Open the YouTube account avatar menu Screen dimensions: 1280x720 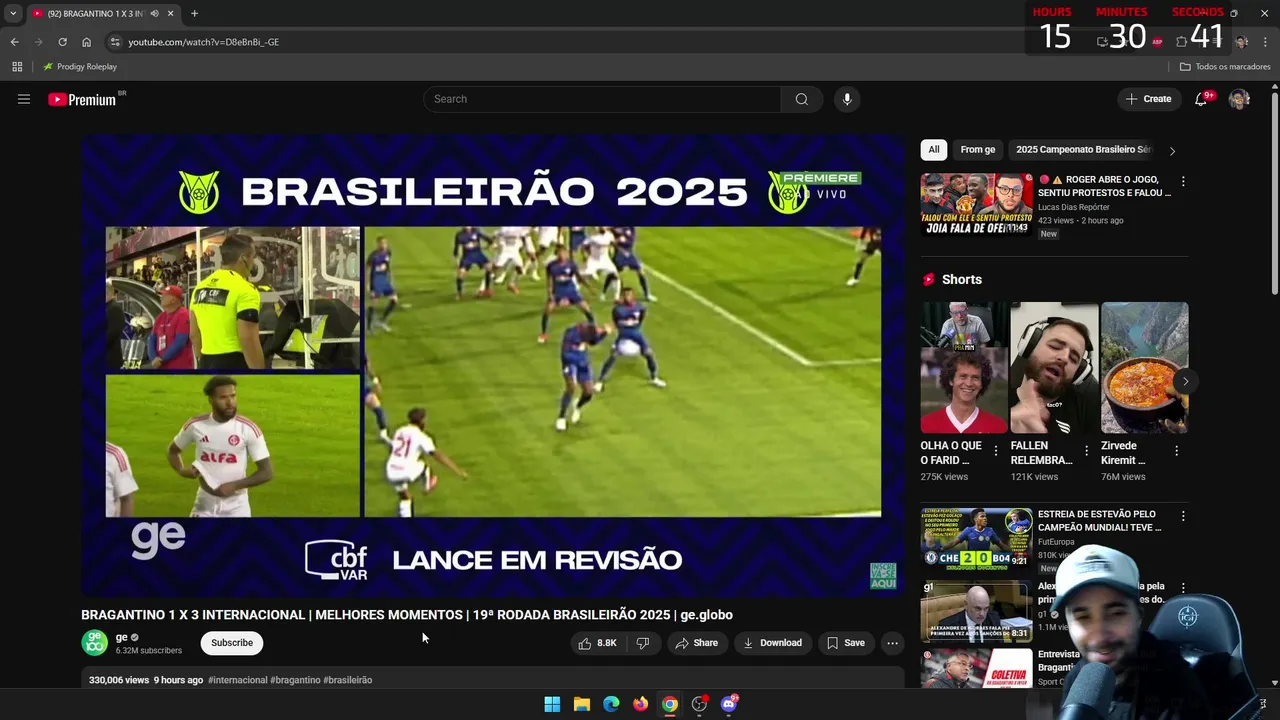[x=1239, y=99]
